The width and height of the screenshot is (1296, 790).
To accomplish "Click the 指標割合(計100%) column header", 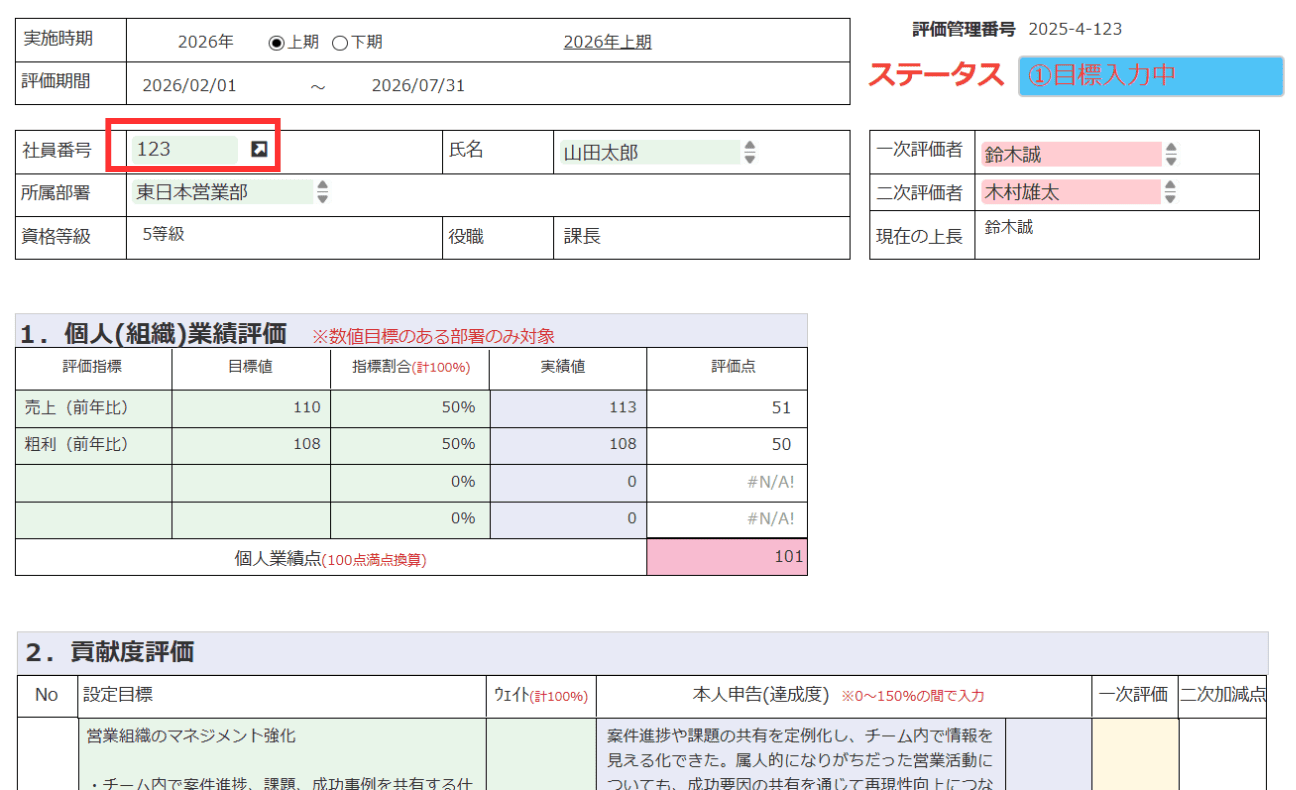I will 410,367.
